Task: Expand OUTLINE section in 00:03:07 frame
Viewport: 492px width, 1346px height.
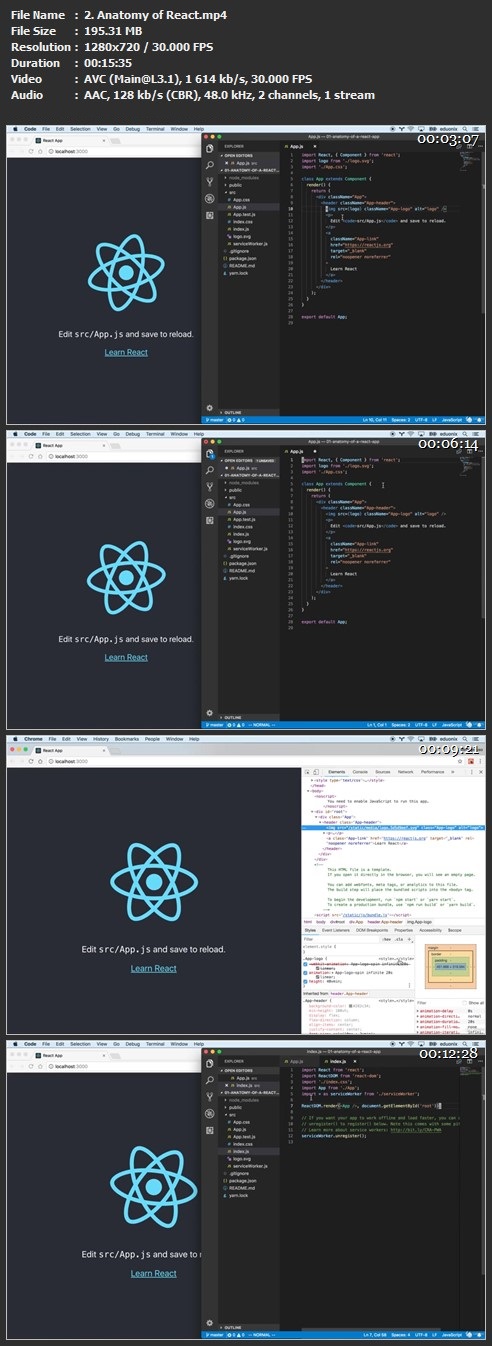Action: coord(250,412)
